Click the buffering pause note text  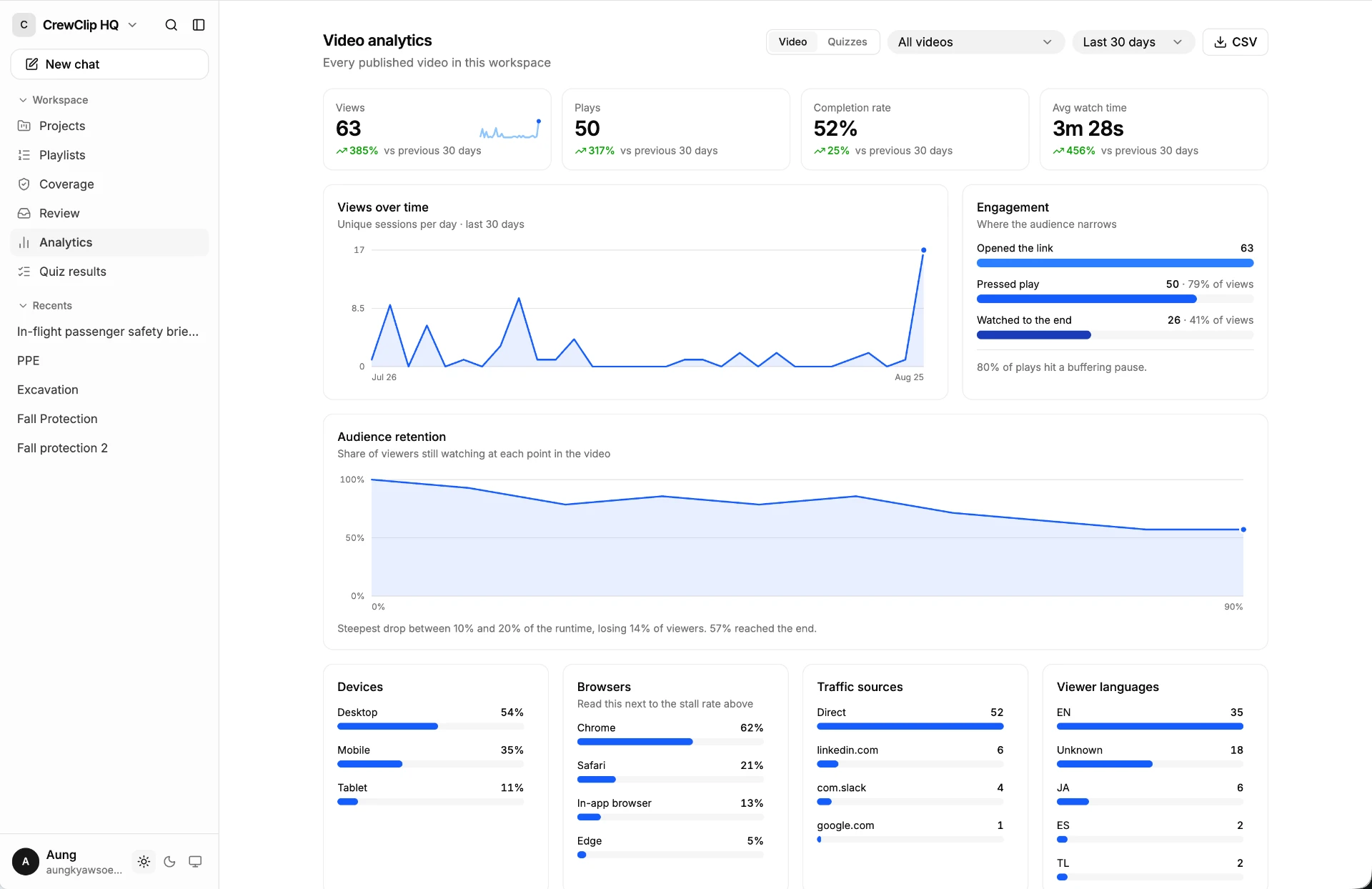pyautogui.click(x=1061, y=367)
